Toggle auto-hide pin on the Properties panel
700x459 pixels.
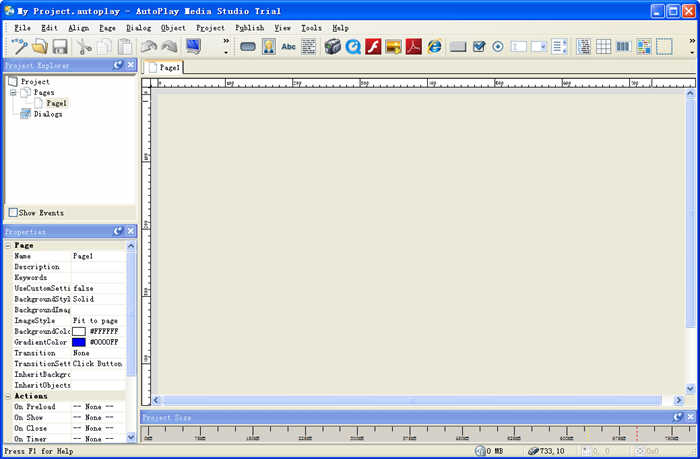coord(118,231)
